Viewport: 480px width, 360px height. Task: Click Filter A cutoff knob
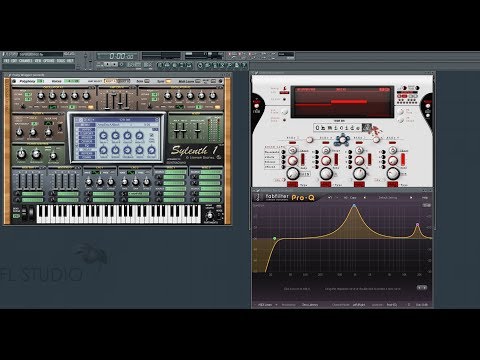tap(20, 133)
